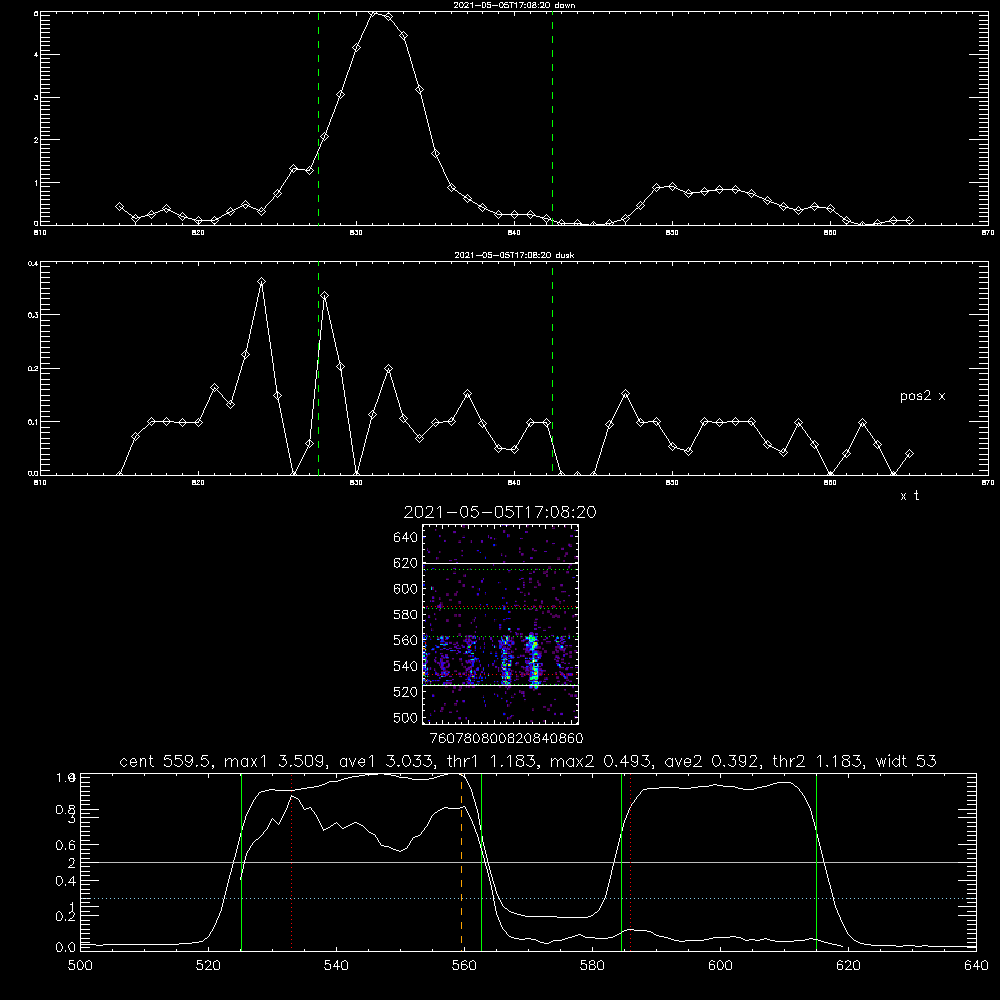Click the red dotted line near 586 in bottom plot
This screenshot has height=1000, width=1000.
(x=631, y=862)
